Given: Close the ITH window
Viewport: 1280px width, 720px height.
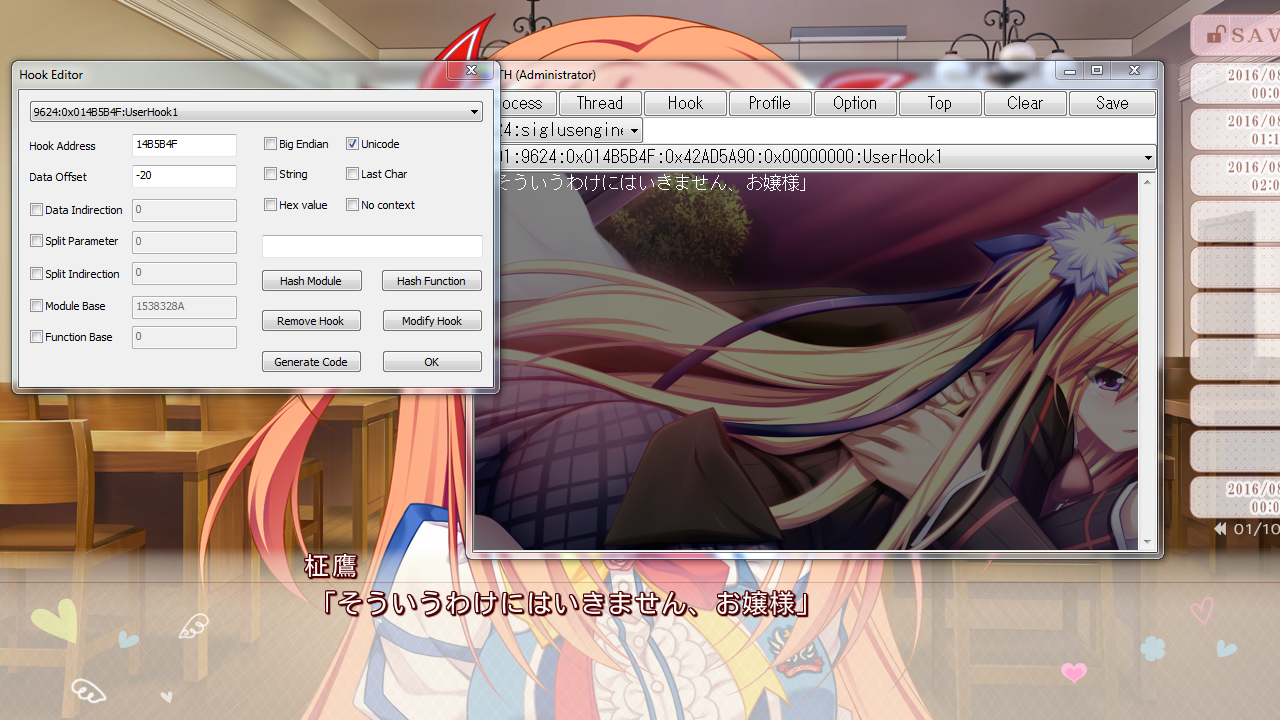Looking at the screenshot, I should click(x=1134, y=71).
